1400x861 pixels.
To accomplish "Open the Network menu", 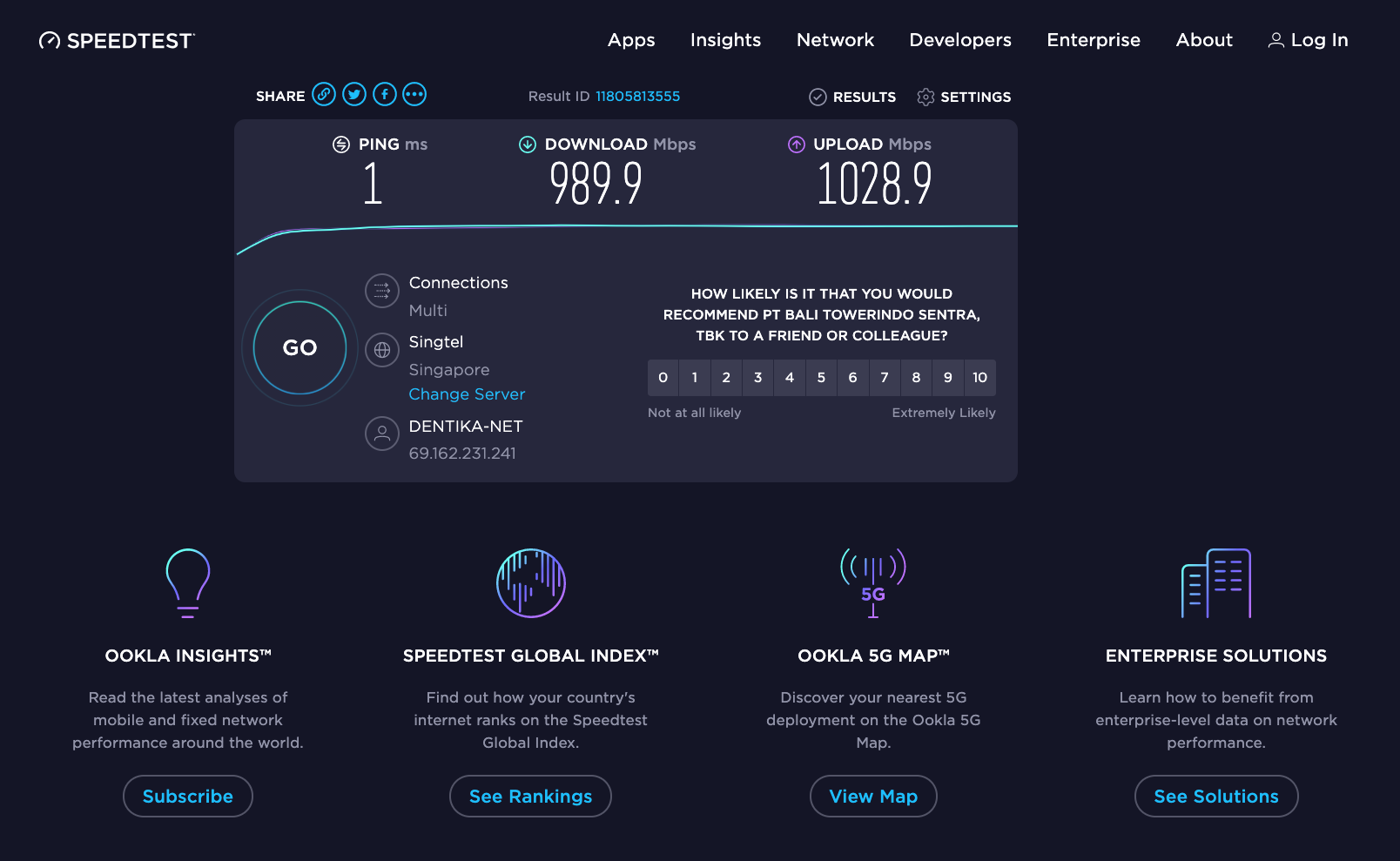I will pos(835,40).
